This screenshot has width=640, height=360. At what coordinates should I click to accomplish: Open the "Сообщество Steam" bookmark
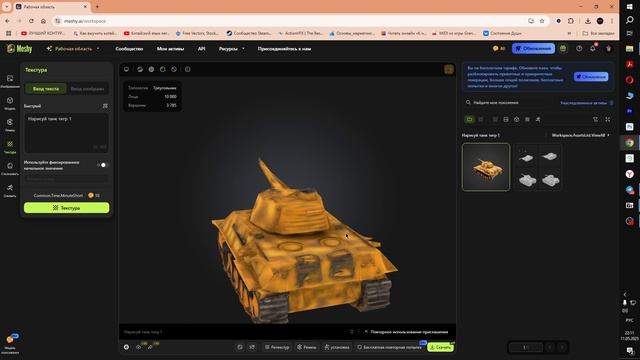click(249, 33)
